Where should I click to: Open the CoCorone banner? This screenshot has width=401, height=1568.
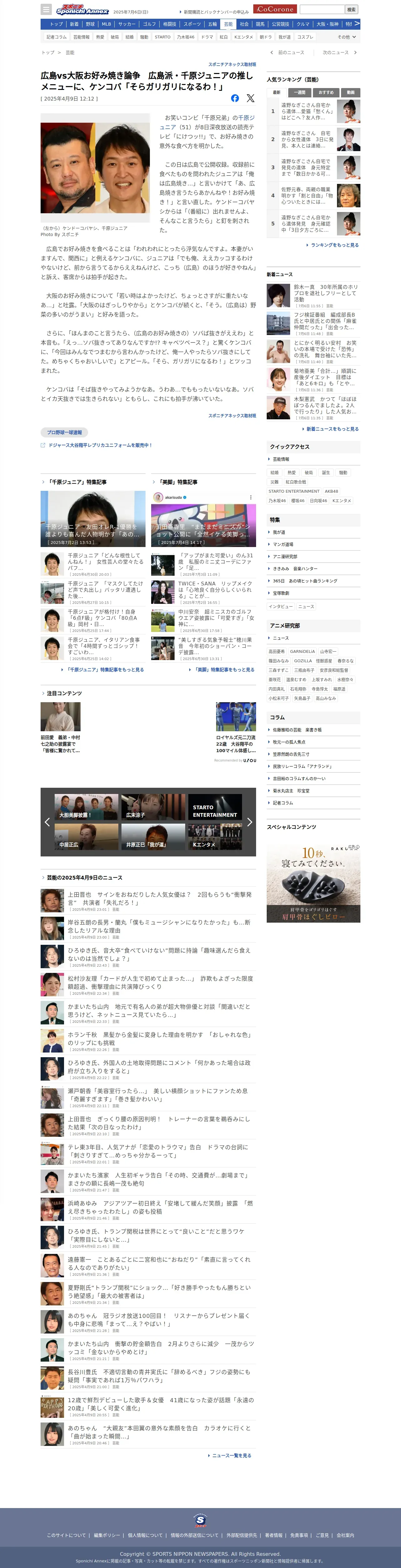click(275, 9)
